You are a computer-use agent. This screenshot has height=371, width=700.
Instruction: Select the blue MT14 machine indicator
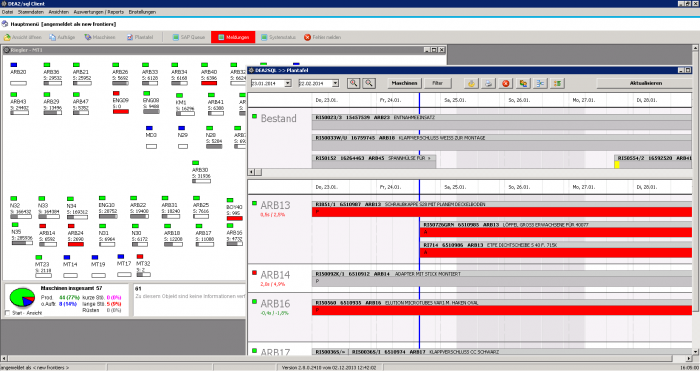point(67,258)
